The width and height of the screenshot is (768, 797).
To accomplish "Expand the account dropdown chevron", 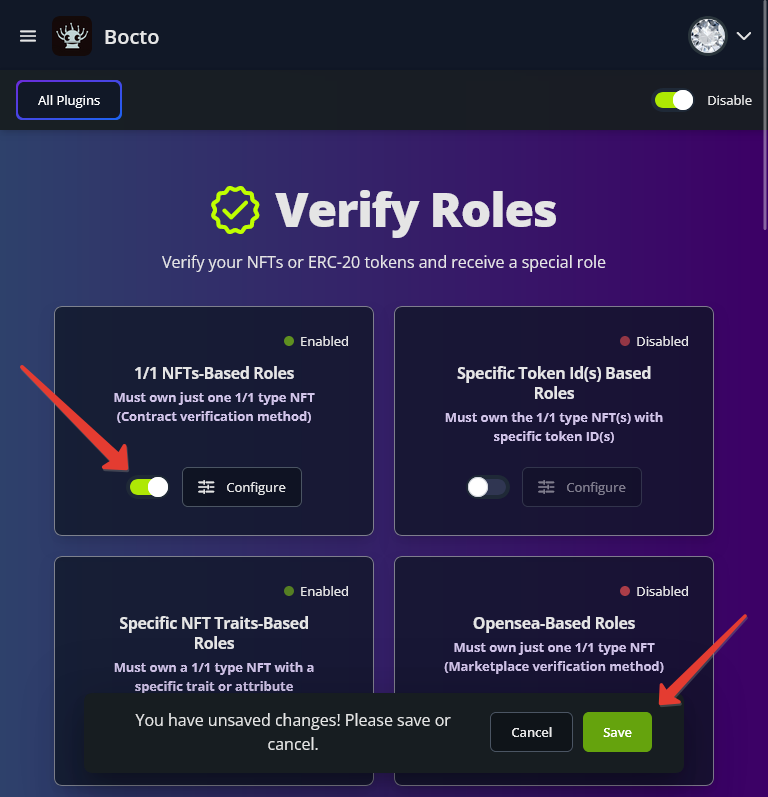I will tap(744, 36).
